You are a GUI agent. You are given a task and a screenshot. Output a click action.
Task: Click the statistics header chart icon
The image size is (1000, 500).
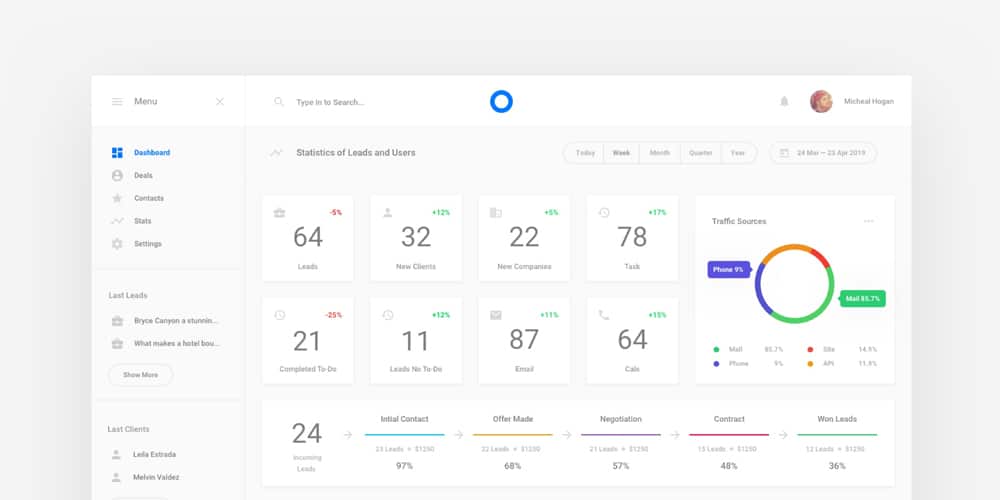(x=276, y=153)
